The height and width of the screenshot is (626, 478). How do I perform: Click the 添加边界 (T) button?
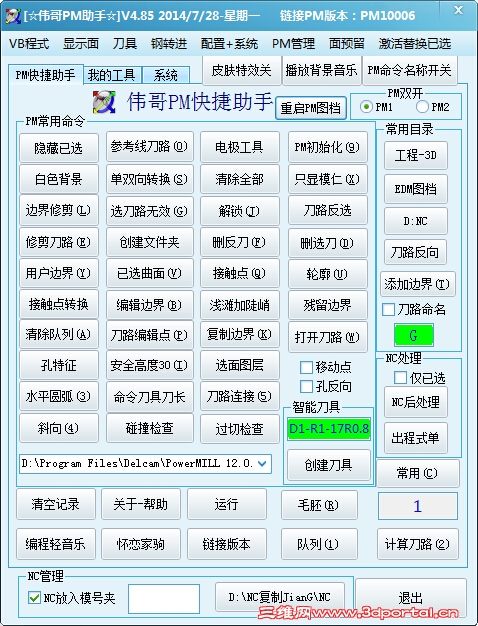(417, 284)
